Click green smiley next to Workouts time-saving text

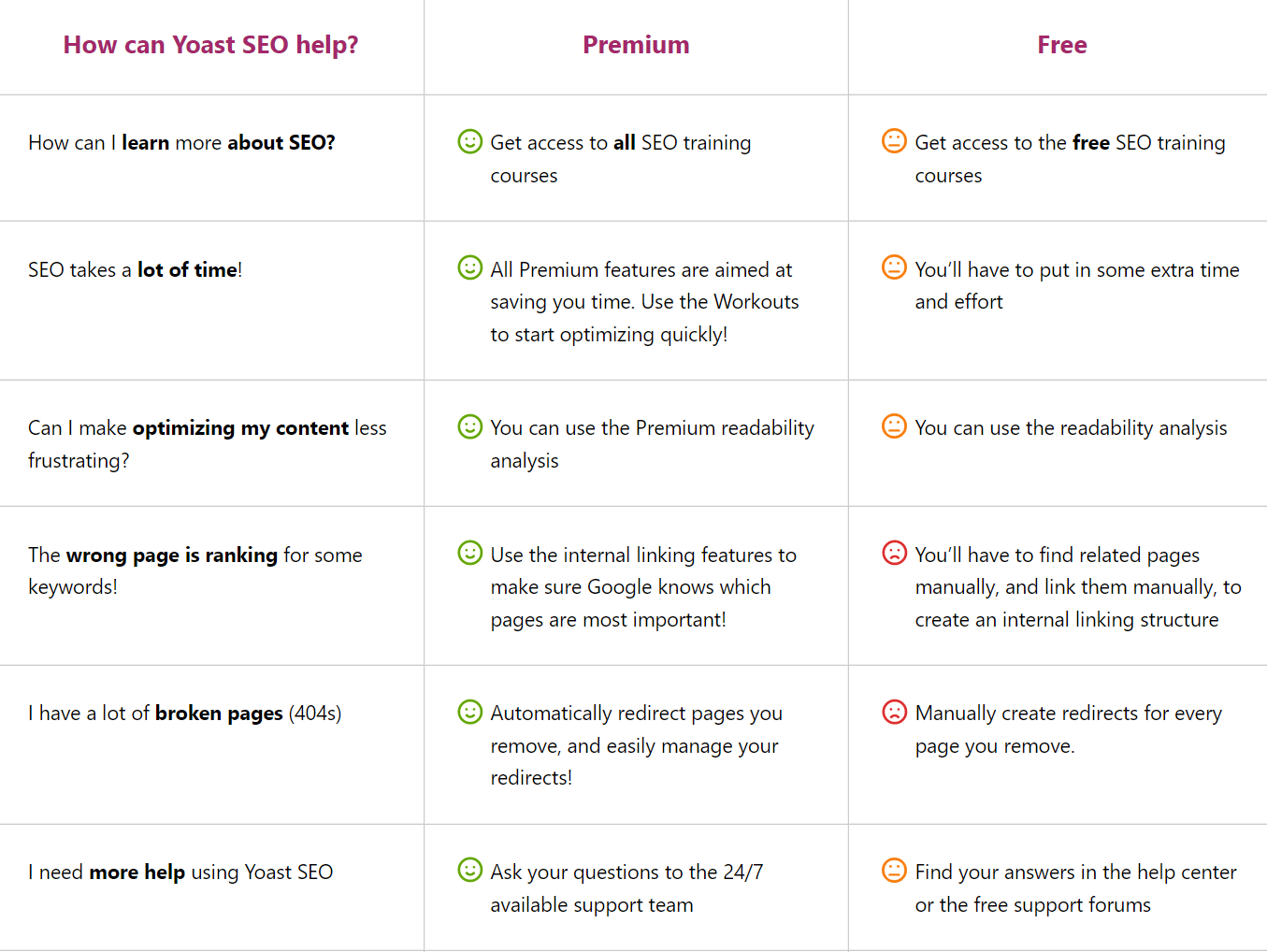tap(469, 267)
